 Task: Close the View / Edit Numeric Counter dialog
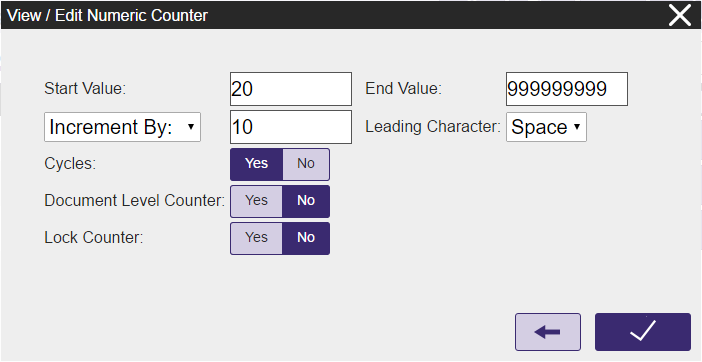680,15
